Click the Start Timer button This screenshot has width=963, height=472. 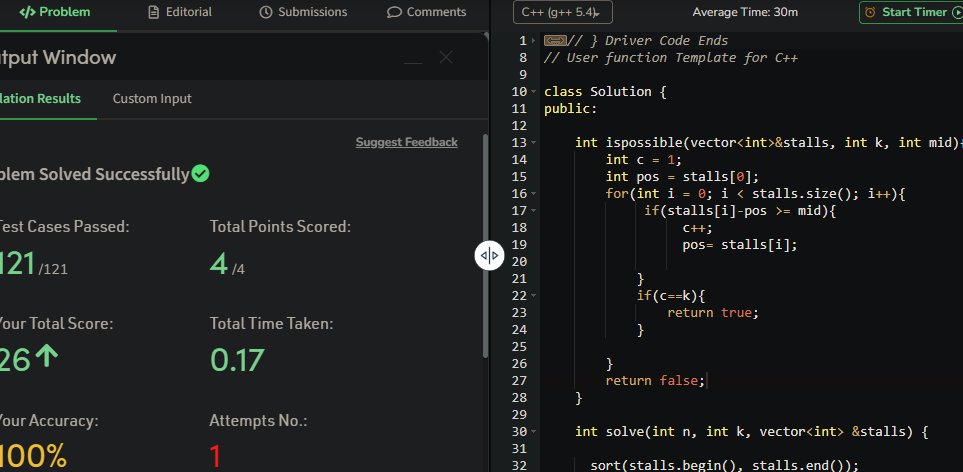click(911, 12)
